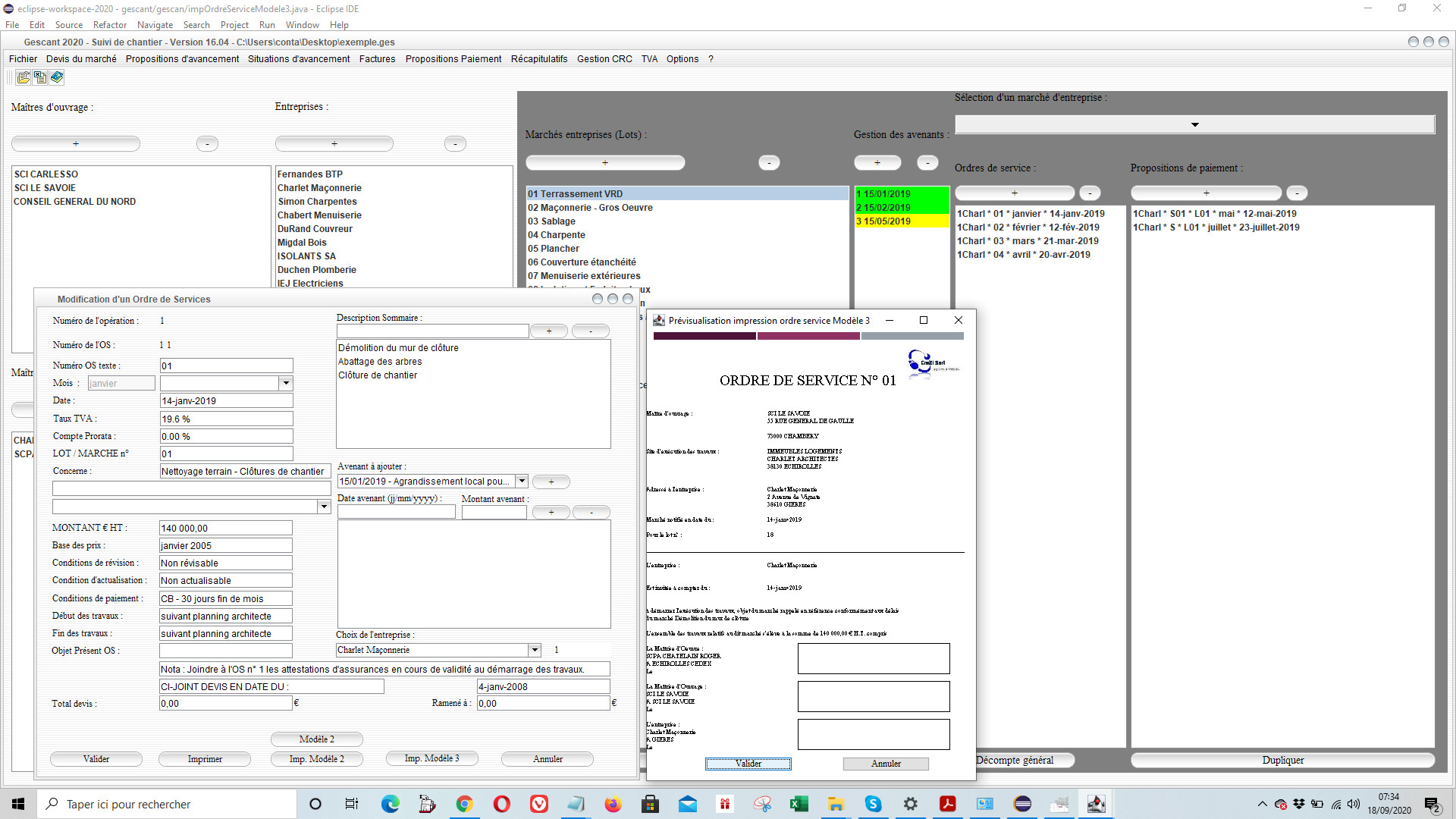Click the plus button under Ordres de service
The image size is (1456, 819).
pyautogui.click(x=1014, y=193)
